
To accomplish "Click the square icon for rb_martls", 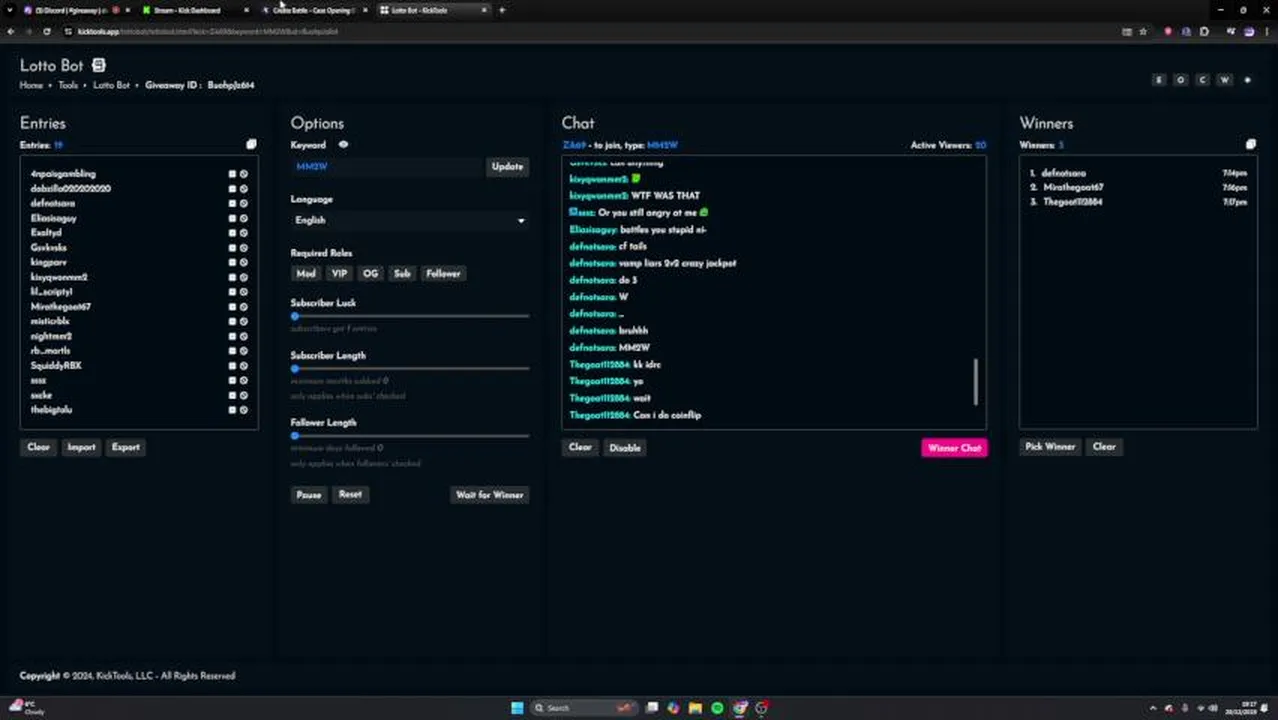I will click(x=232, y=351).
